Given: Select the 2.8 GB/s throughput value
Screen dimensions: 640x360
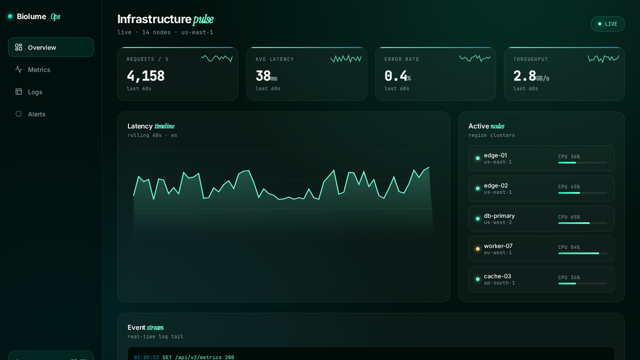Looking at the screenshot, I should point(531,76).
